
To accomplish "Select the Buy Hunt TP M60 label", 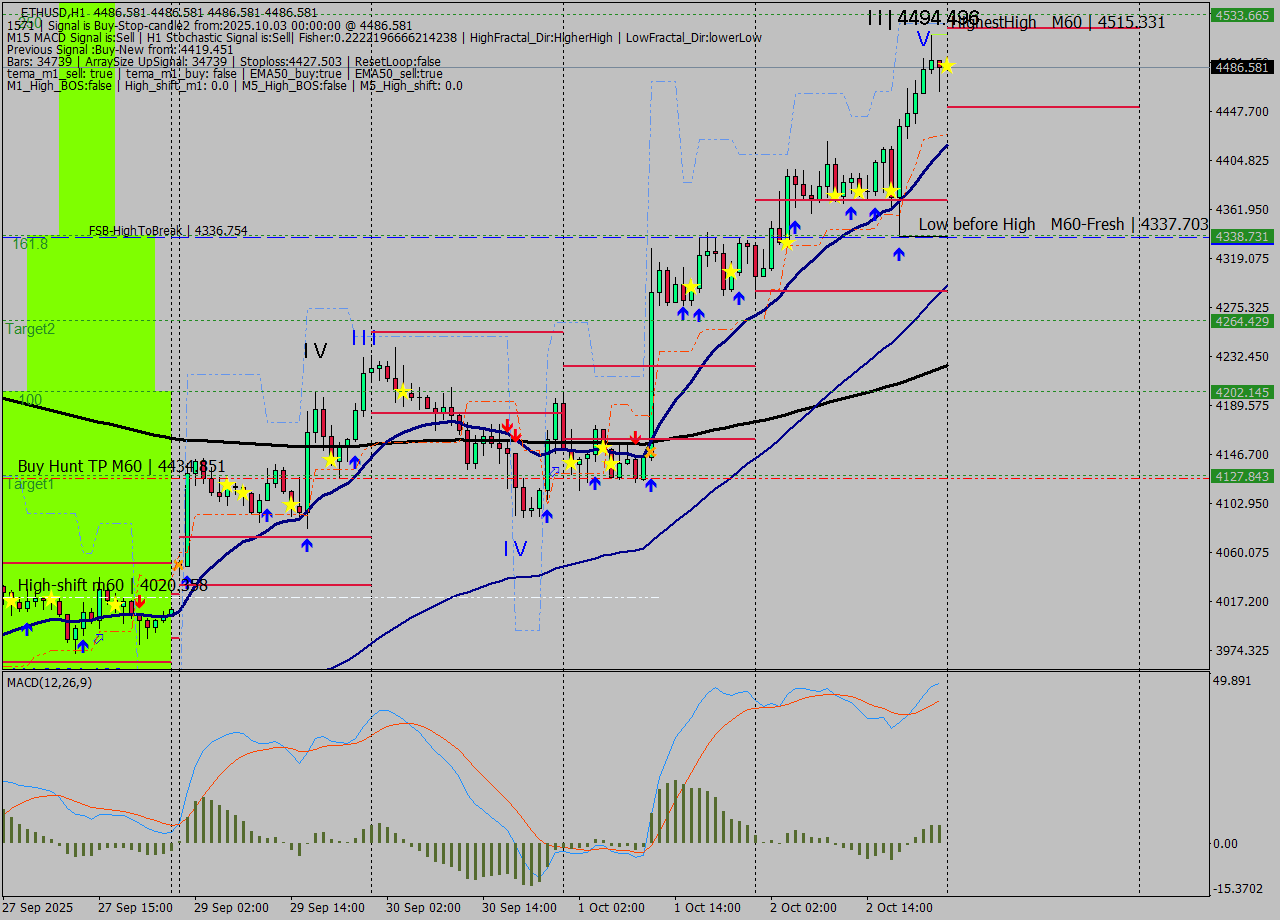I will pos(121,466).
